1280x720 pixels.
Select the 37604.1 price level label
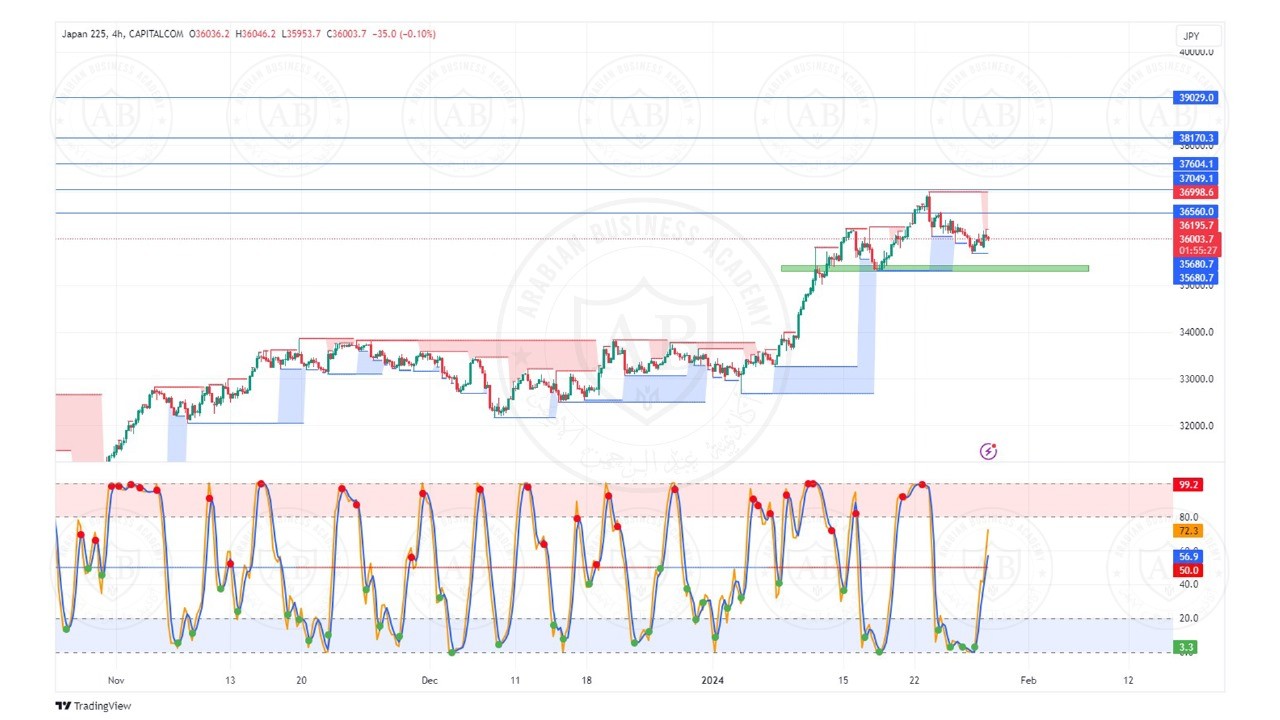click(1196, 164)
